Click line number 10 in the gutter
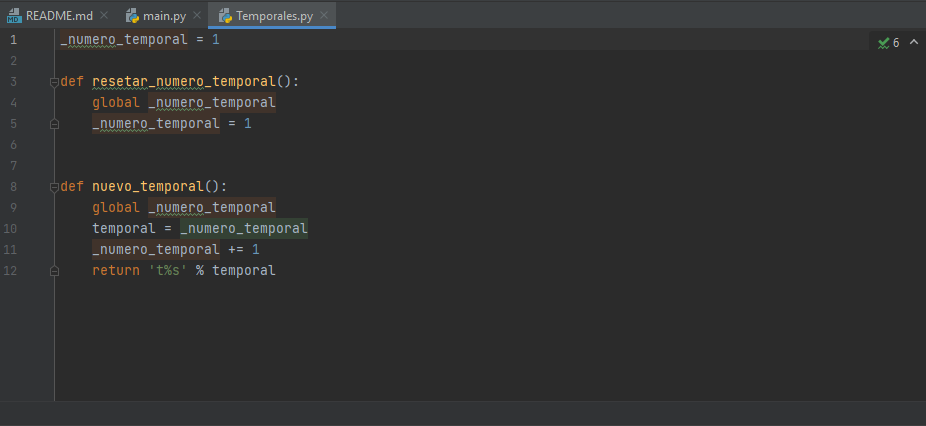 click(10, 229)
